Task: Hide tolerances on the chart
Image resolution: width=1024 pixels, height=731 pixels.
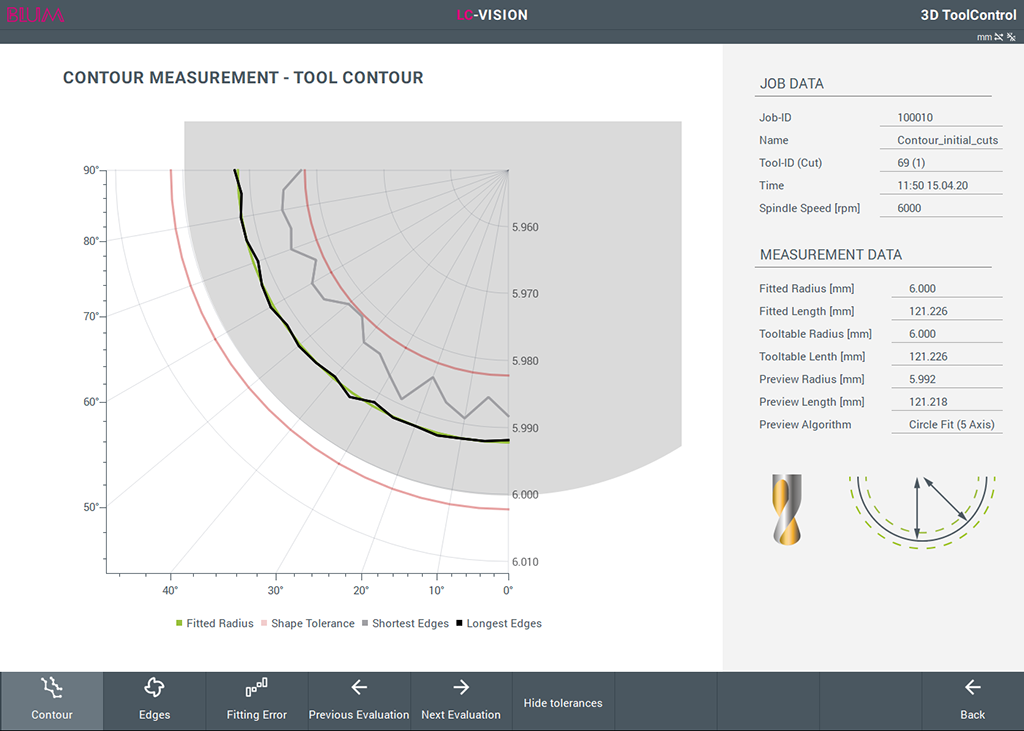Action: point(563,701)
